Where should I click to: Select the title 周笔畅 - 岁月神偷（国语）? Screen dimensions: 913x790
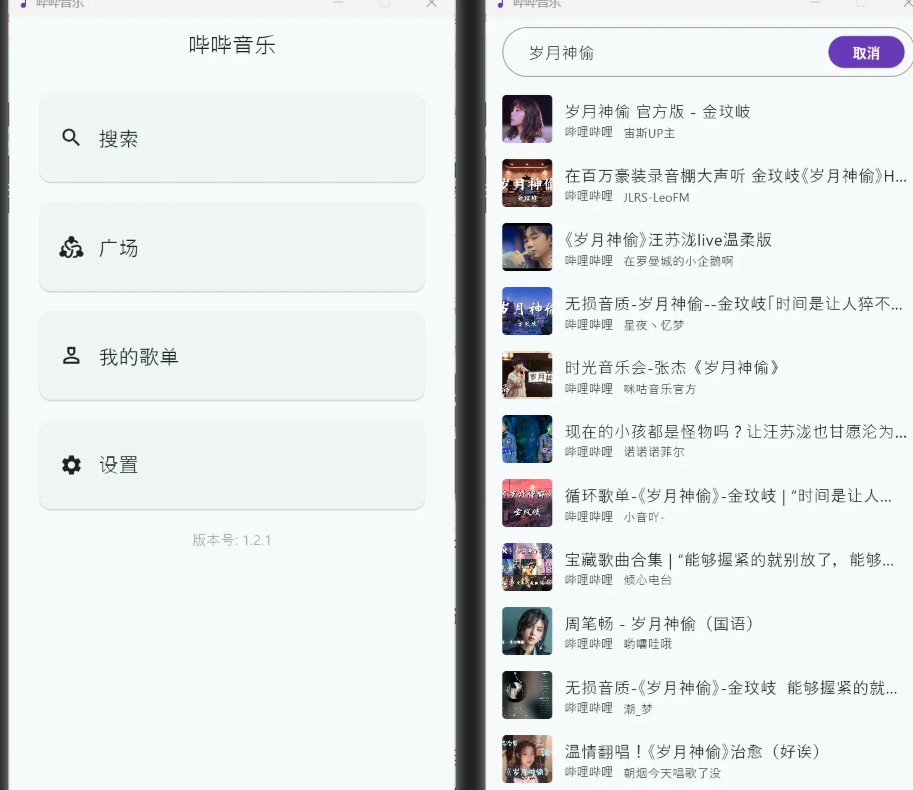[x=659, y=624]
